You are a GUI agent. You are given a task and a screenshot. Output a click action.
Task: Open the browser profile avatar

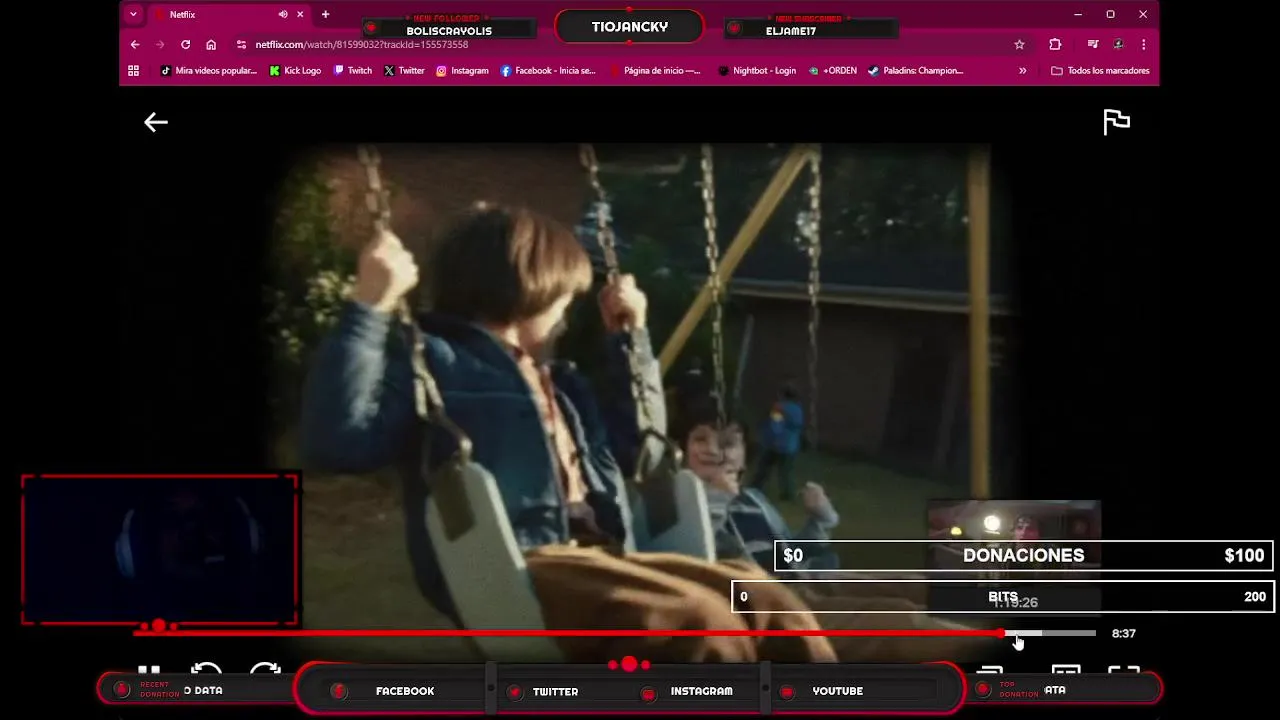pyautogui.click(x=1118, y=44)
